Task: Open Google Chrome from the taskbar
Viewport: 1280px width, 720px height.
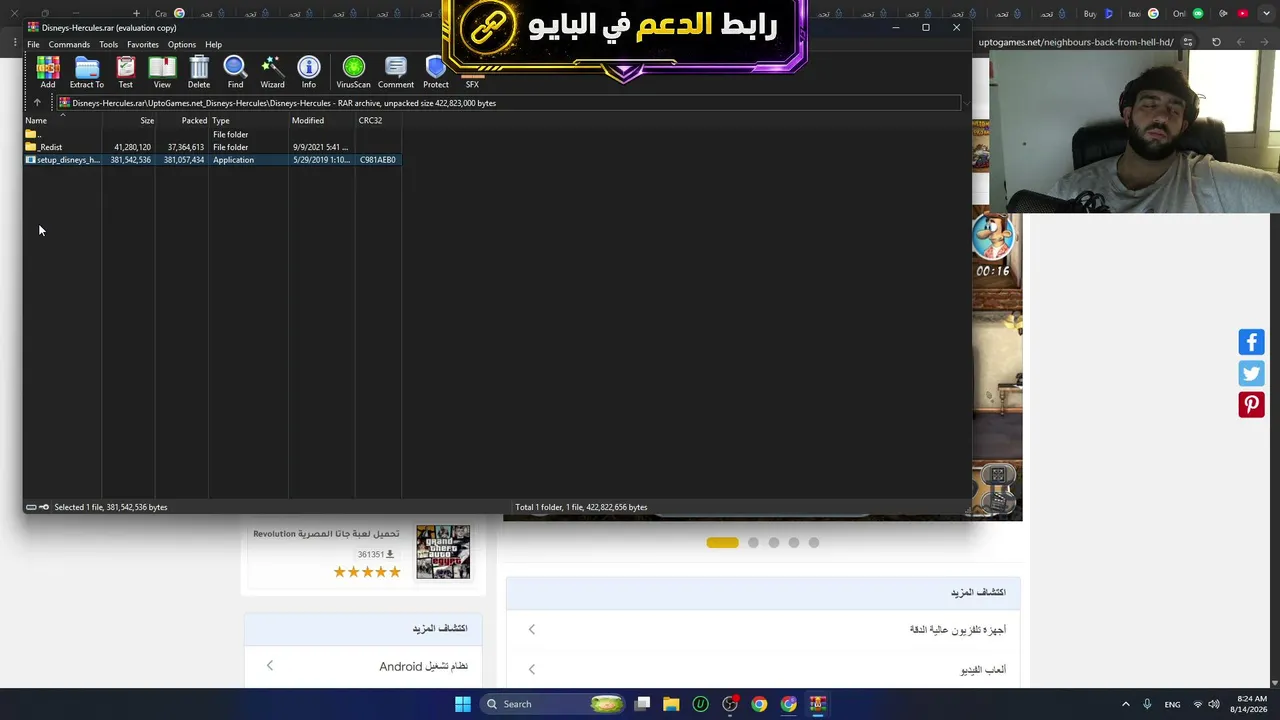Action: point(759,704)
